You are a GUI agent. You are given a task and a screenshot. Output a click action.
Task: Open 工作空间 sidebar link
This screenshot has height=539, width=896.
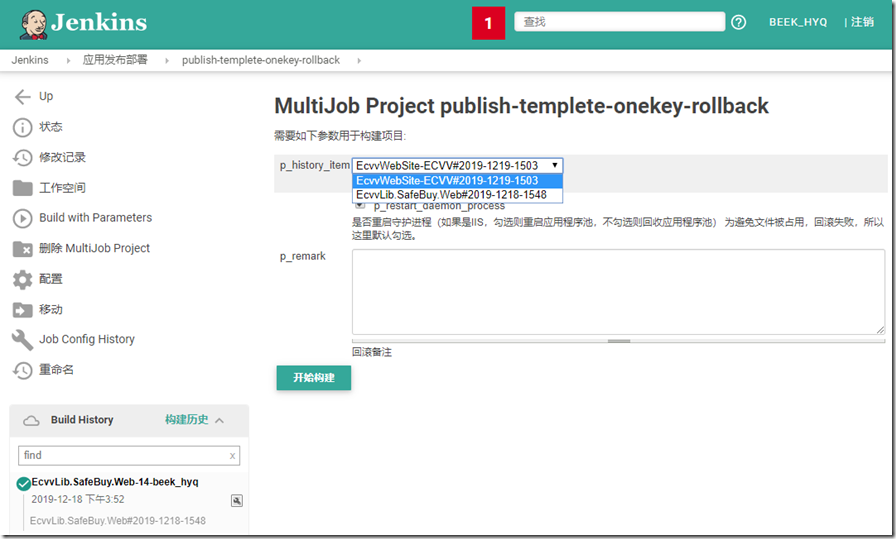point(62,188)
